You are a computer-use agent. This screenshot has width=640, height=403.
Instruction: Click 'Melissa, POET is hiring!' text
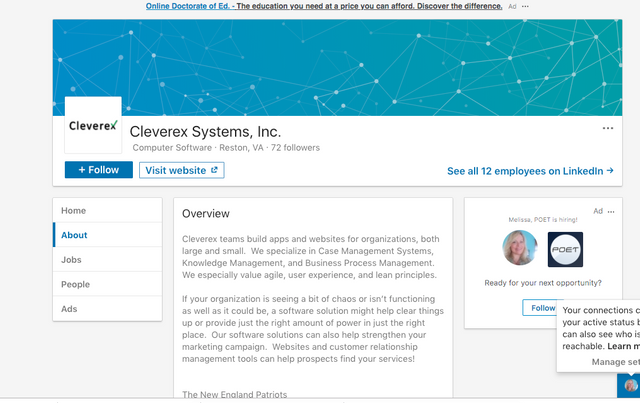(543, 220)
